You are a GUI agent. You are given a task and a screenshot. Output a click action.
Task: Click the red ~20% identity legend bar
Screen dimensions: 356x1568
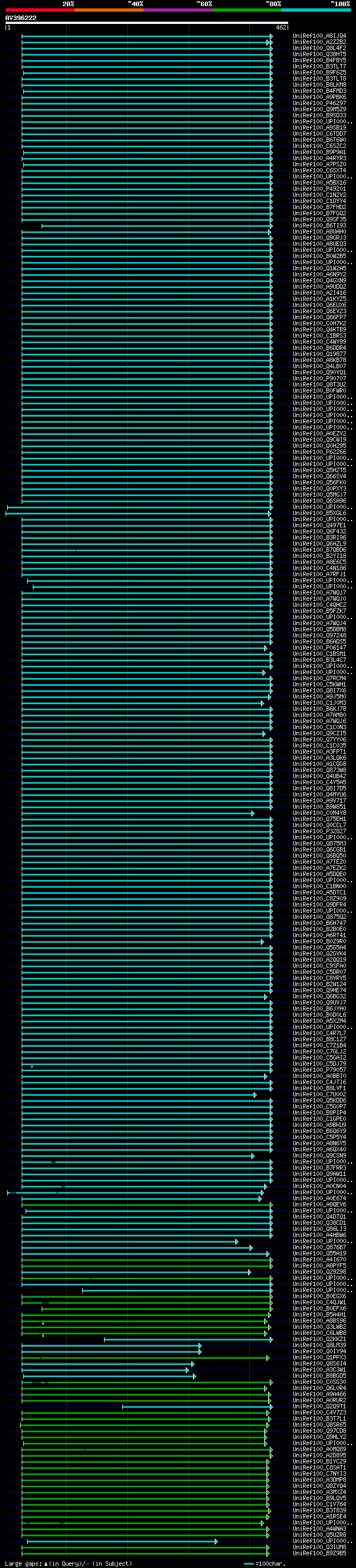[39, 11]
